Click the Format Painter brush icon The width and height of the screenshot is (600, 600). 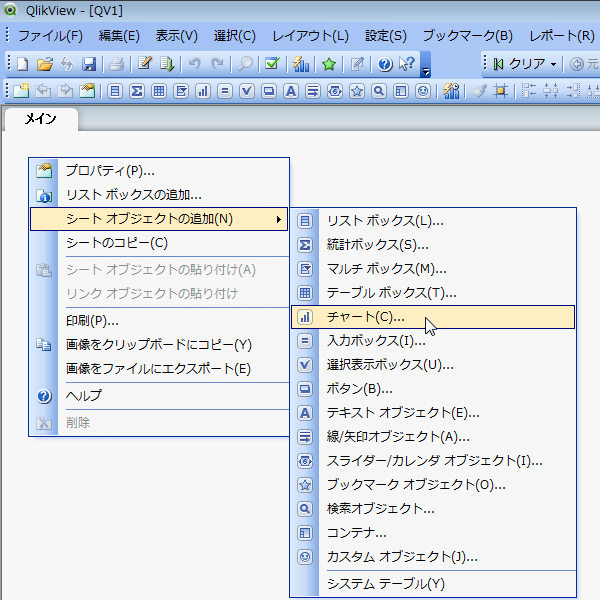click(479, 91)
